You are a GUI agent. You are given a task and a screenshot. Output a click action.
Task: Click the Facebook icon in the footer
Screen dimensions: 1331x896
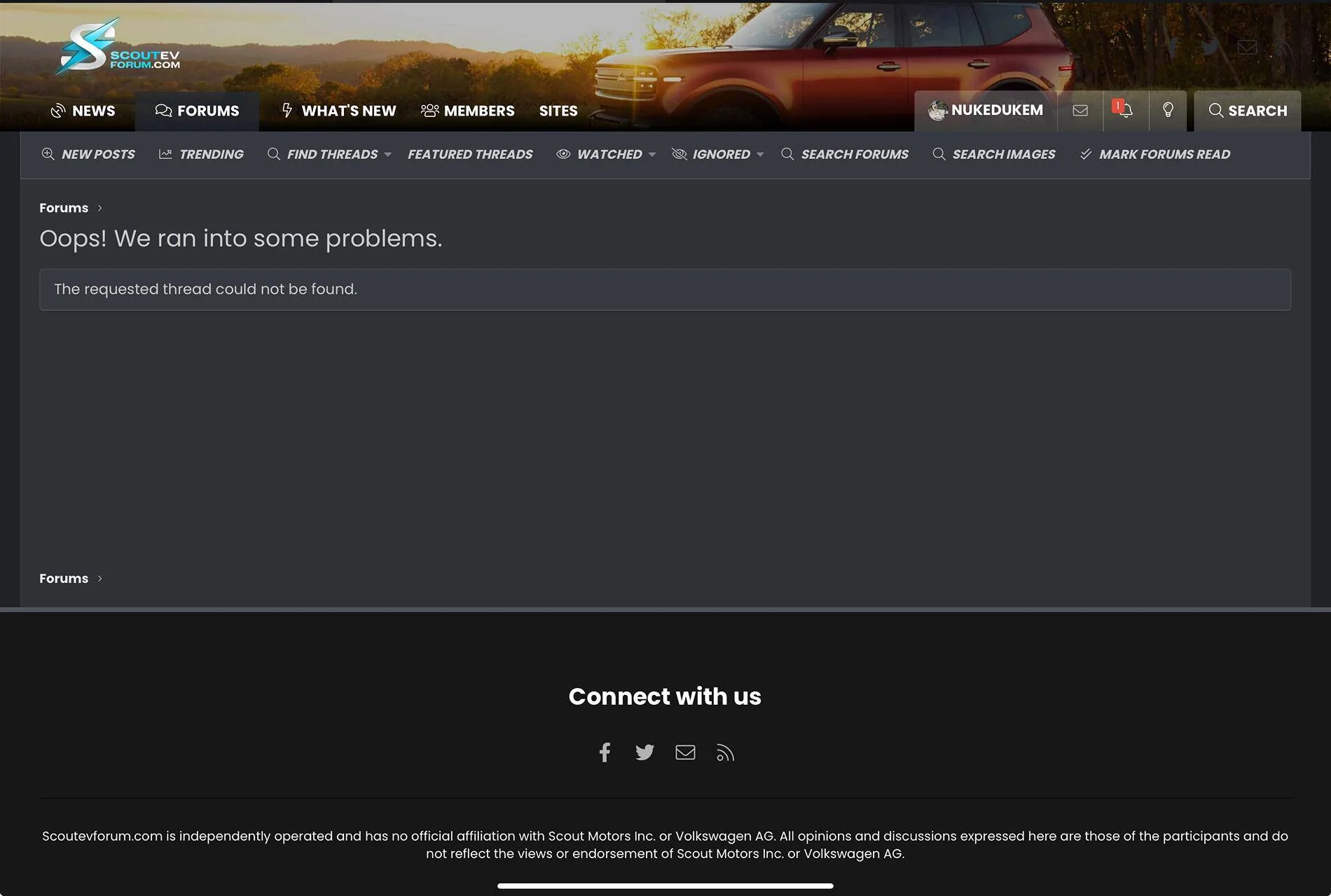tap(605, 752)
